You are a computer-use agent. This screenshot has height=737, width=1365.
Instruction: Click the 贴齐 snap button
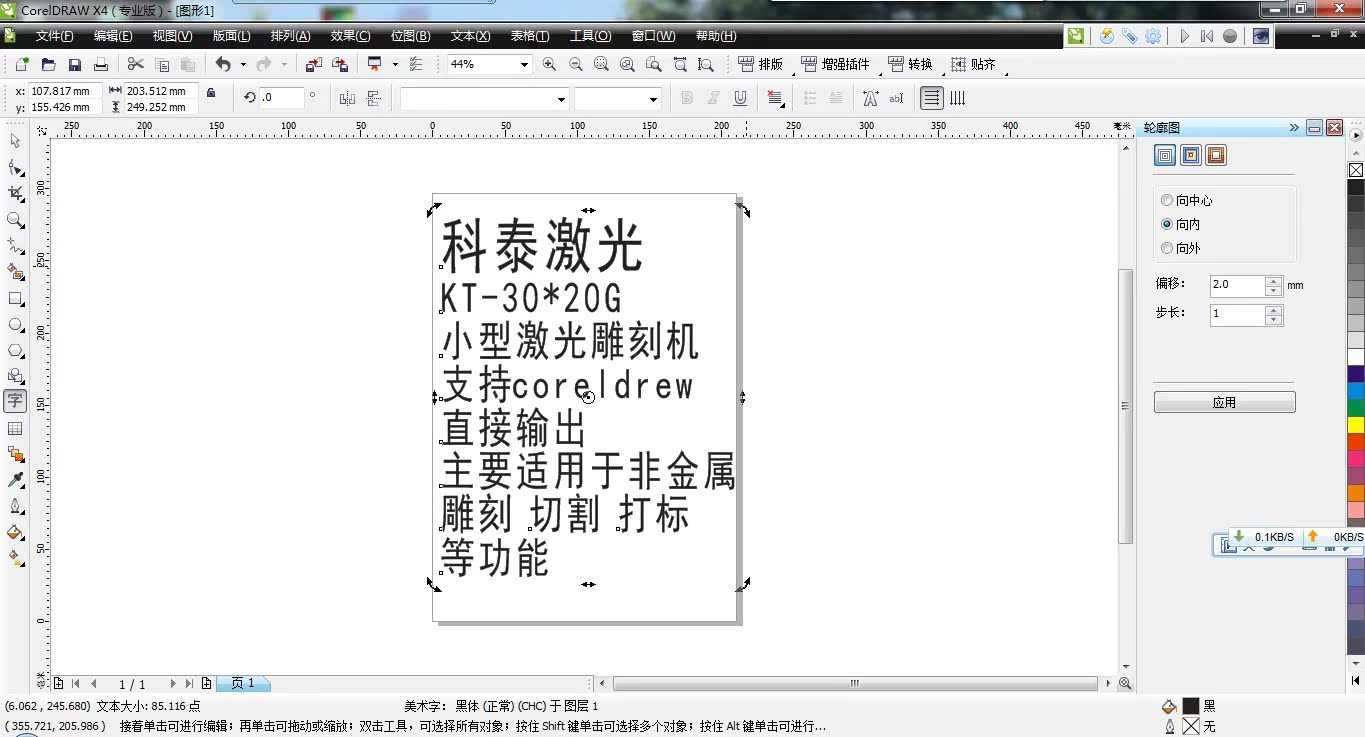click(x=973, y=64)
